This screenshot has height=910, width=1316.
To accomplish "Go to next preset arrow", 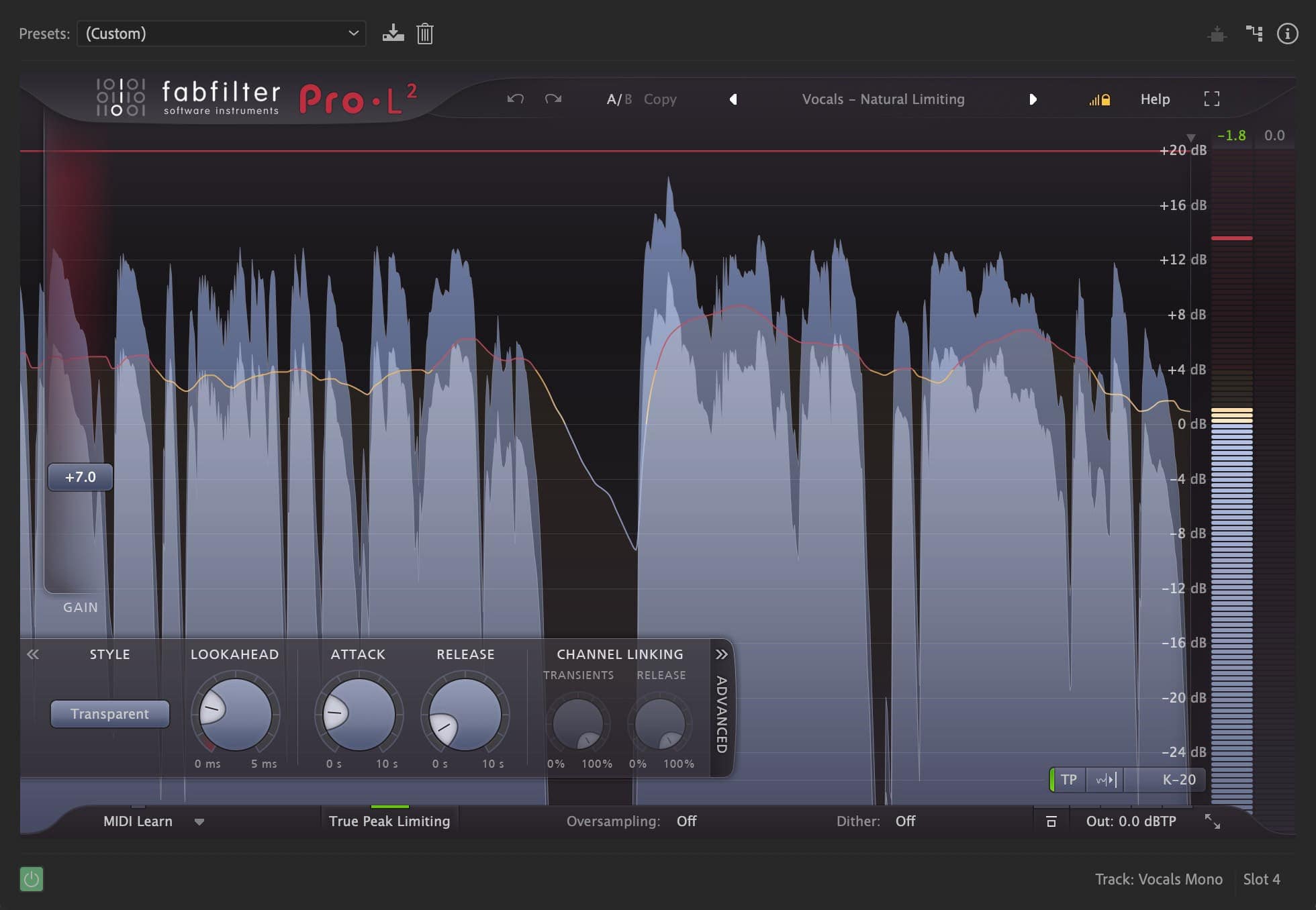I will pyautogui.click(x=1033, y=99).
